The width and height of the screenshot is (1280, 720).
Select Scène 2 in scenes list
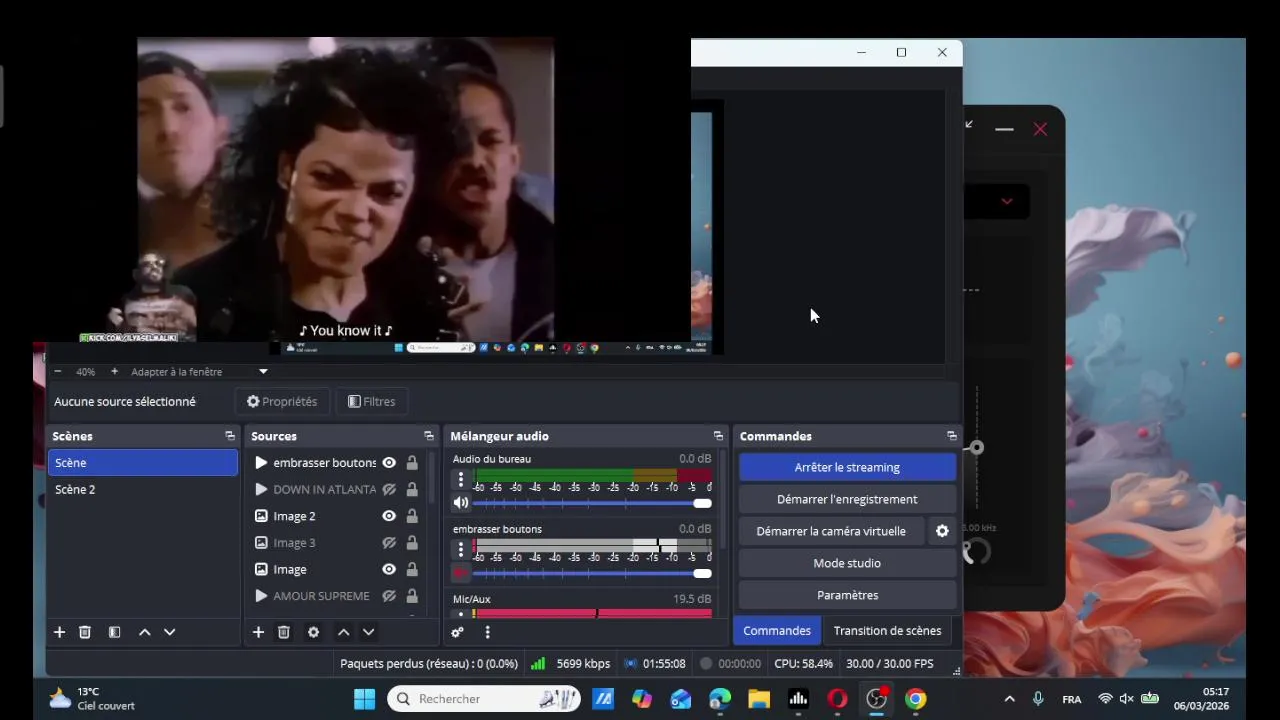tap(143, 490)
